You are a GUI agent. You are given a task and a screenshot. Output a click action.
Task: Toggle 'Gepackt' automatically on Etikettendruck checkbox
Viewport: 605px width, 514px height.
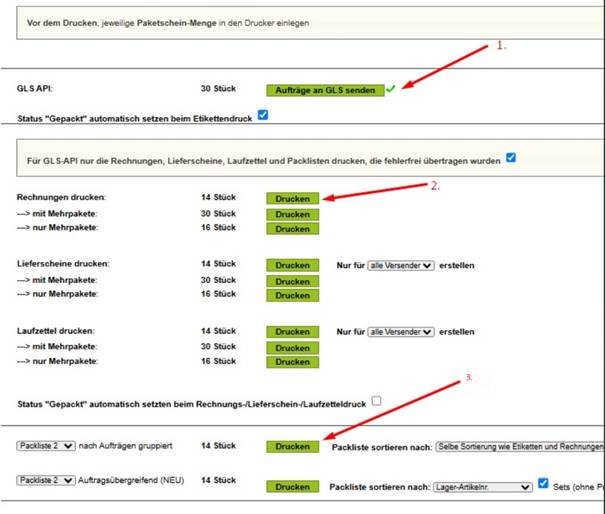tap(263, 115)
